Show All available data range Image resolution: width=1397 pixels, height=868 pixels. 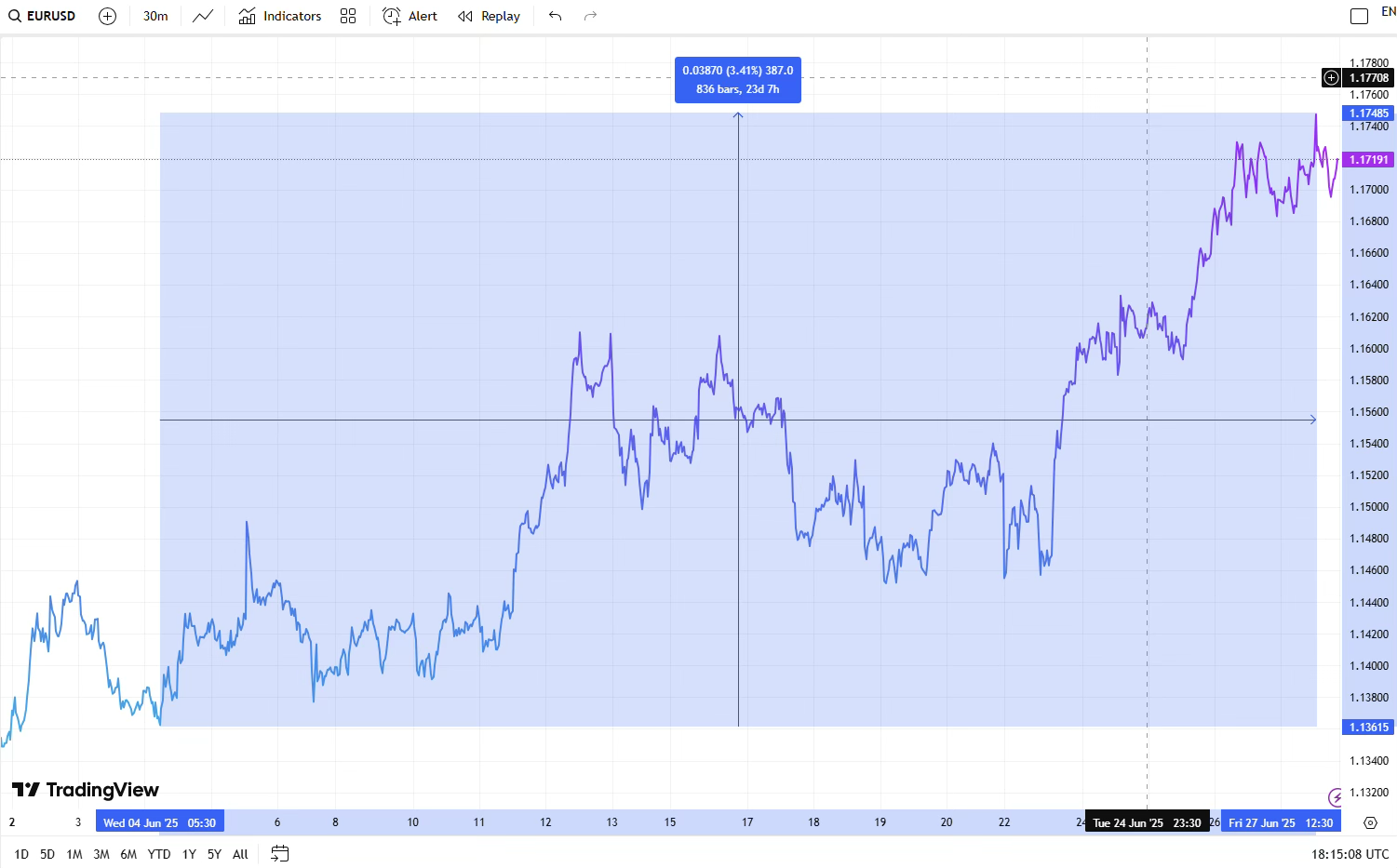pos(240,854)
